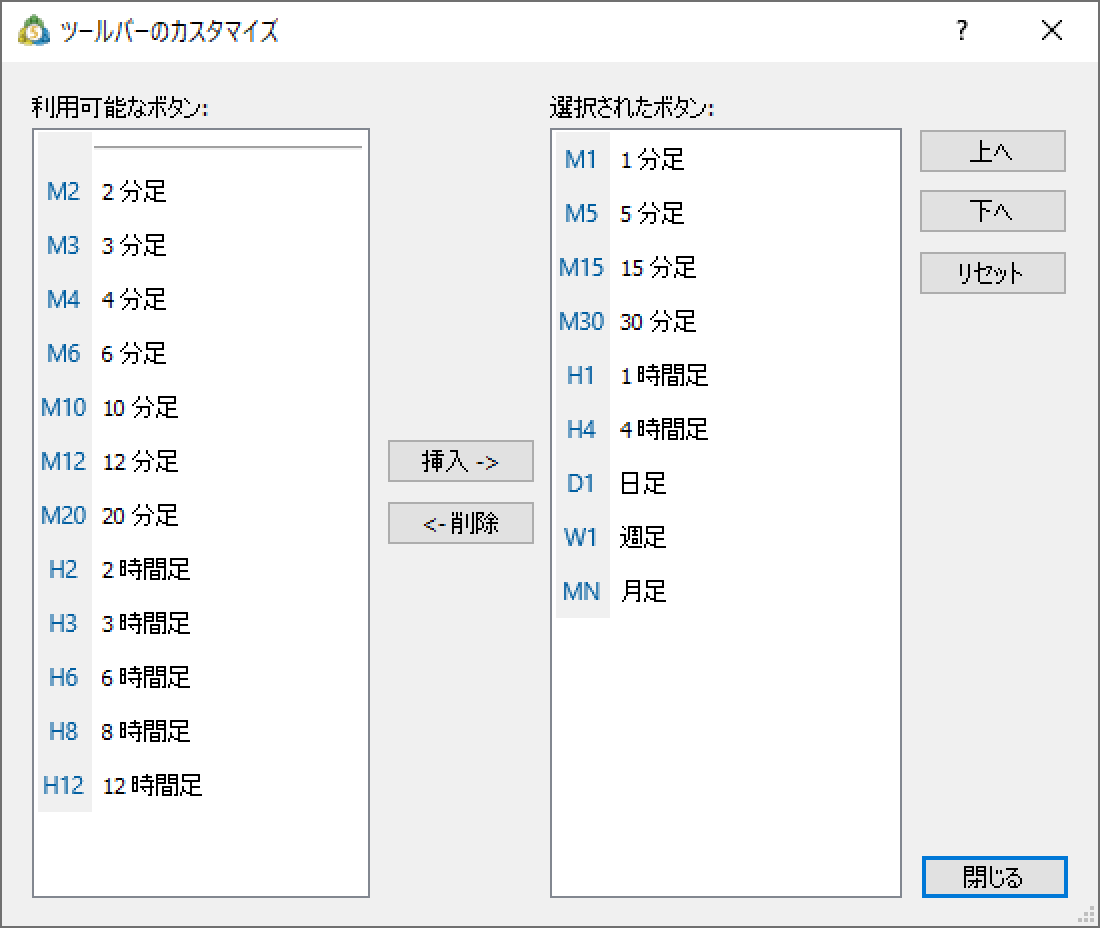Image resolution: width=1100 pixels, height=928 pixels.
Task: Select the '日足' row text
Action: [x=643, y=484]
